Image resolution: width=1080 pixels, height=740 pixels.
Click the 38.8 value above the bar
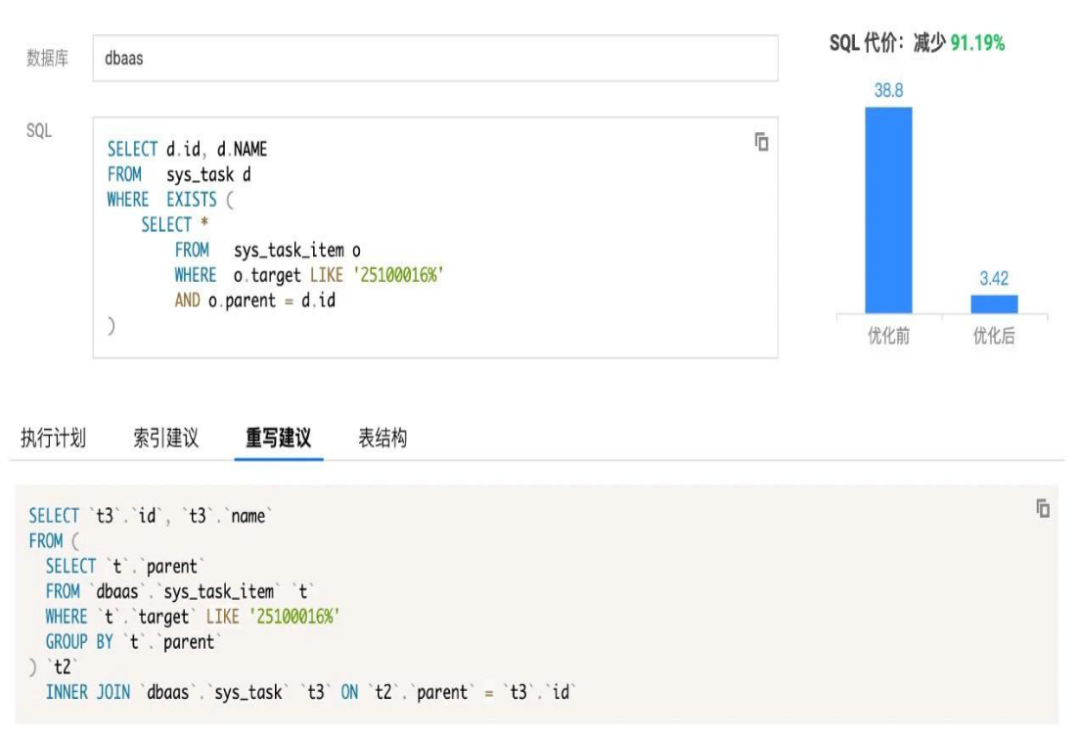(888, 91)
